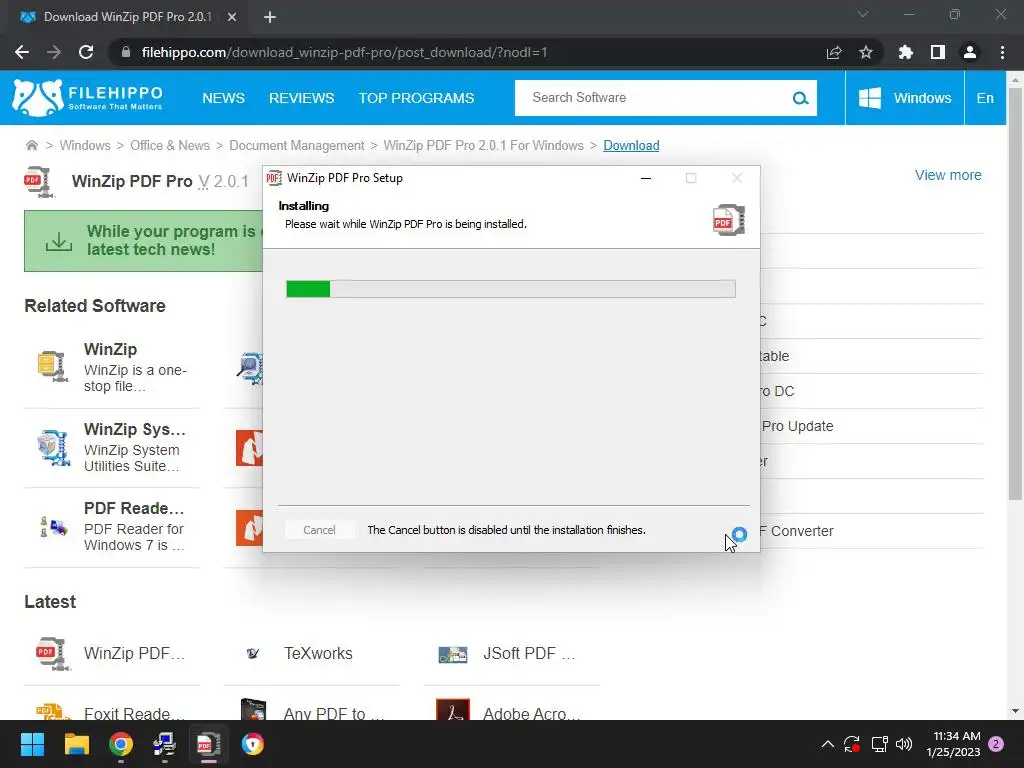Bookmark this page with the star
The width and height of the screenshot is (1024, 768).
866,52
